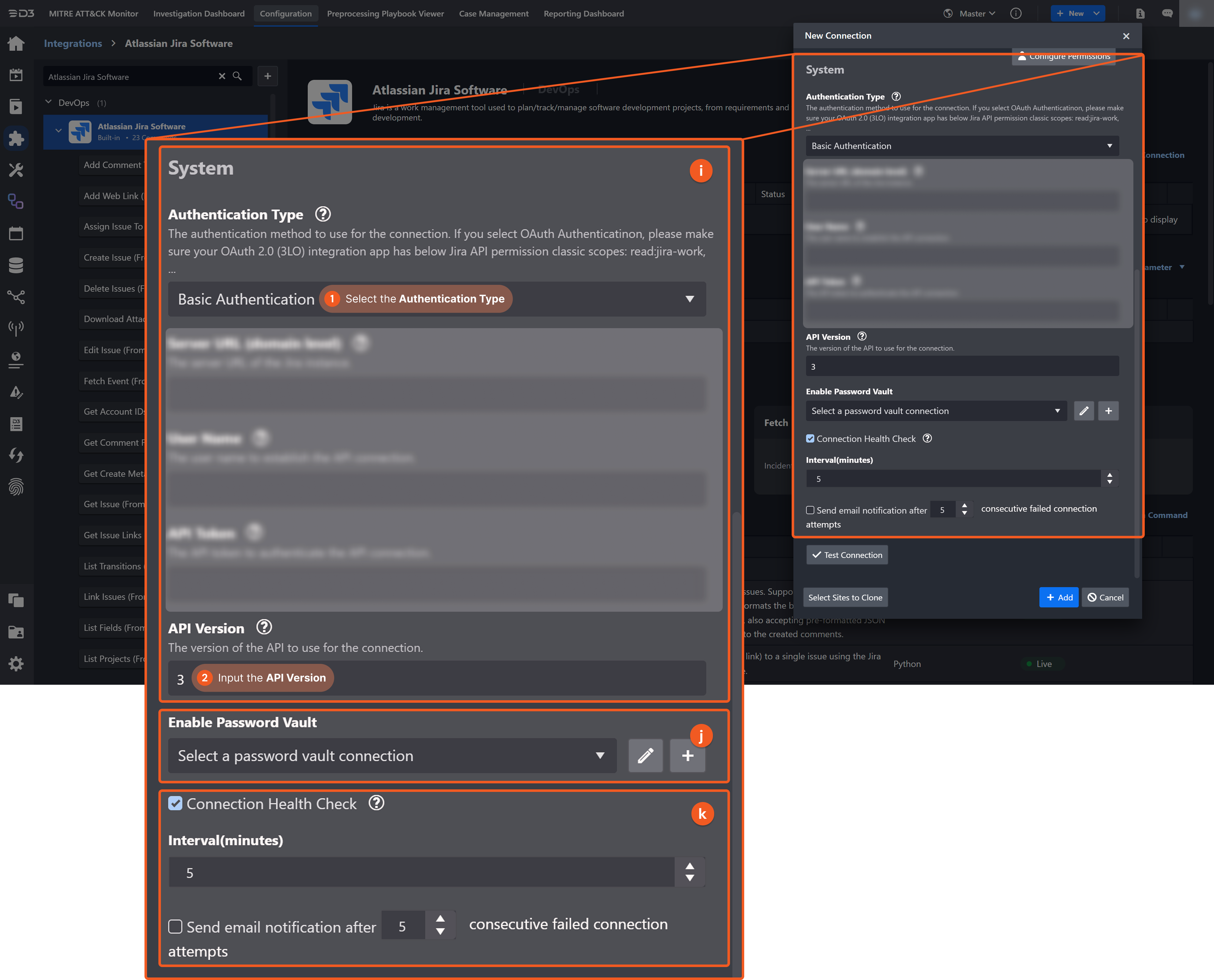Switch to Case Management tab
This screenshot has height=980, width=1214.
(493, 14)
